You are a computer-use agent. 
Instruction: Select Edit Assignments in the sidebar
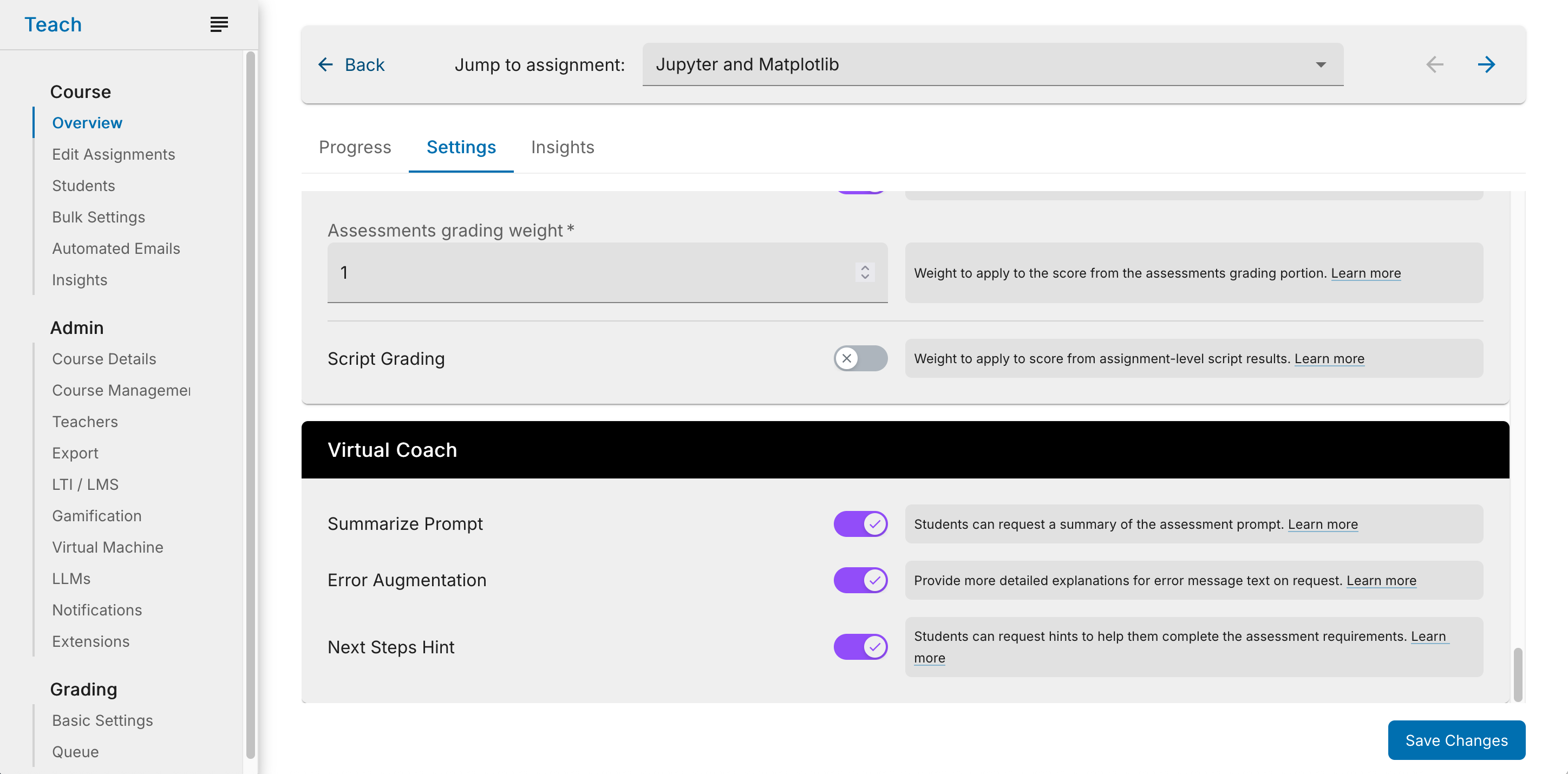point(113,154)
